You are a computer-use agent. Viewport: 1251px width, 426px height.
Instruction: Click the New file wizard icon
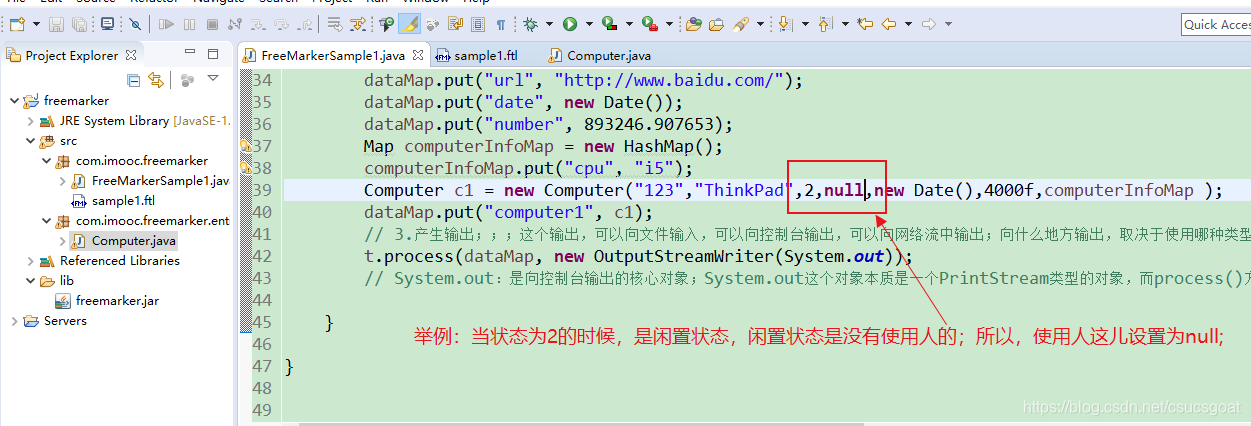coord(17,24)
